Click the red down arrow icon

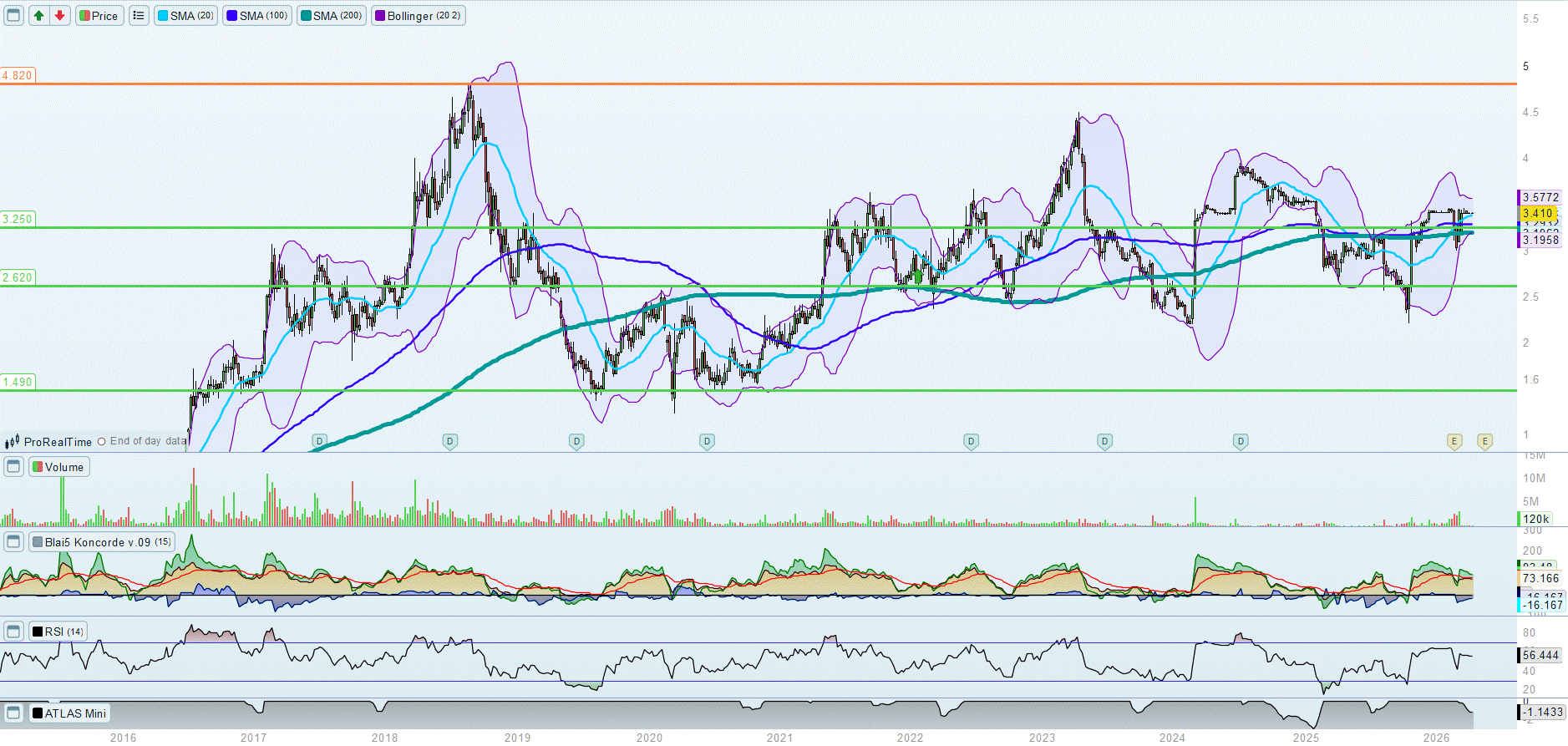pyautogui.click(x=59, y=15)
